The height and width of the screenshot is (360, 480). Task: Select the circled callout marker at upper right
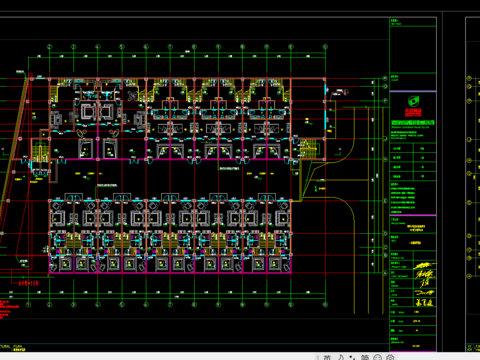click(x=346, y=92)
